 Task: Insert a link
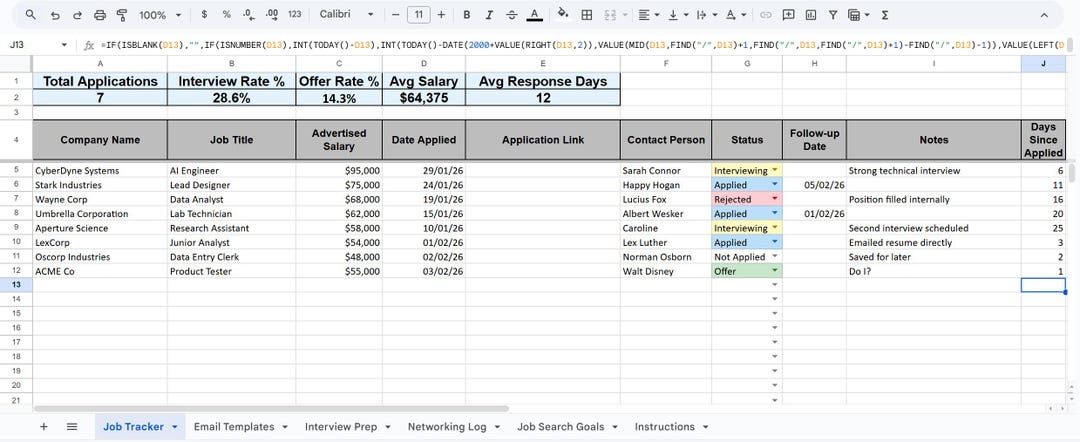(x=766, y=14)
